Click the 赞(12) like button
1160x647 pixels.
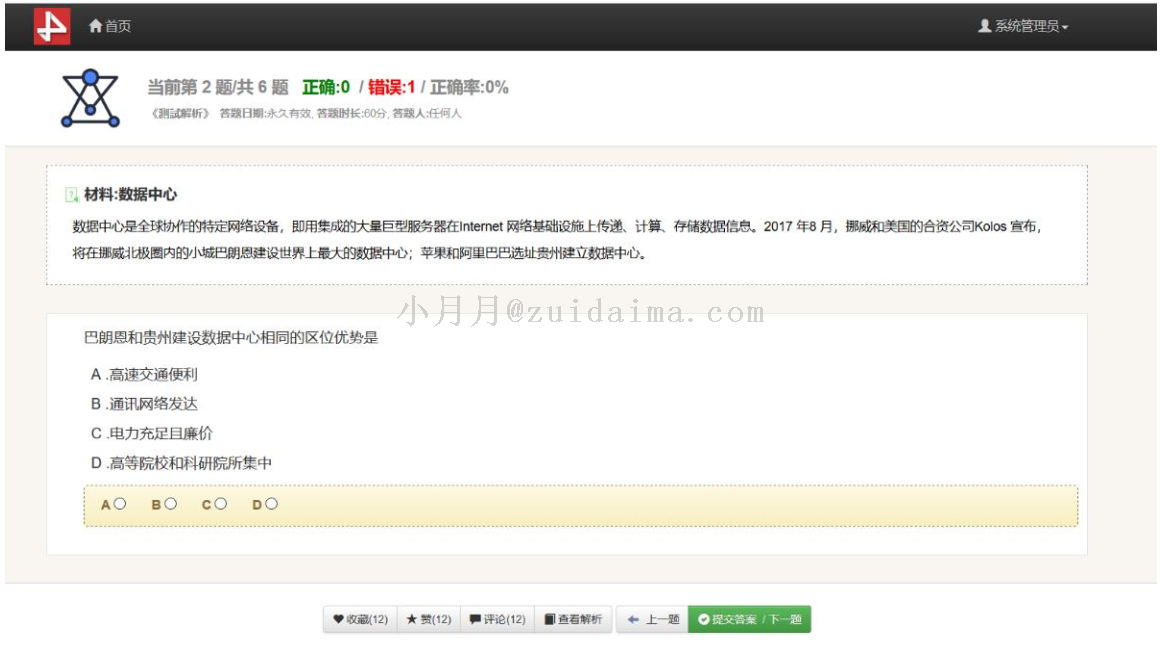pyautogui.click(x=429, y=620)
